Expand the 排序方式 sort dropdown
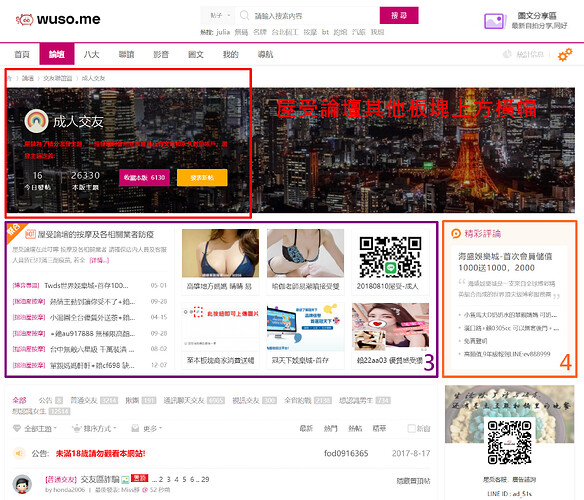 click(100, 428)
